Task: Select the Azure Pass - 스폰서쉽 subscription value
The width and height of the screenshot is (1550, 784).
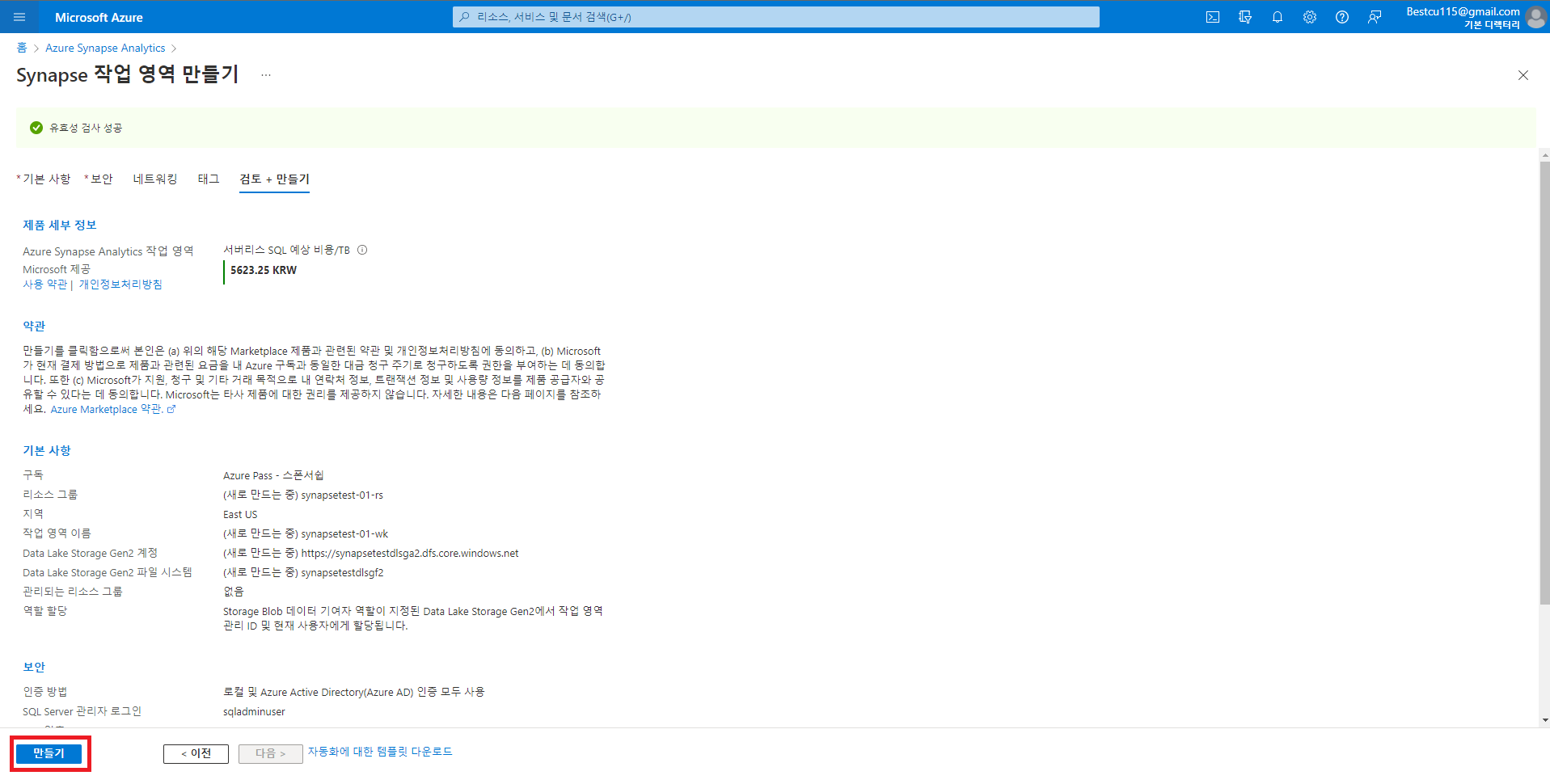Action: click(273, 475)
